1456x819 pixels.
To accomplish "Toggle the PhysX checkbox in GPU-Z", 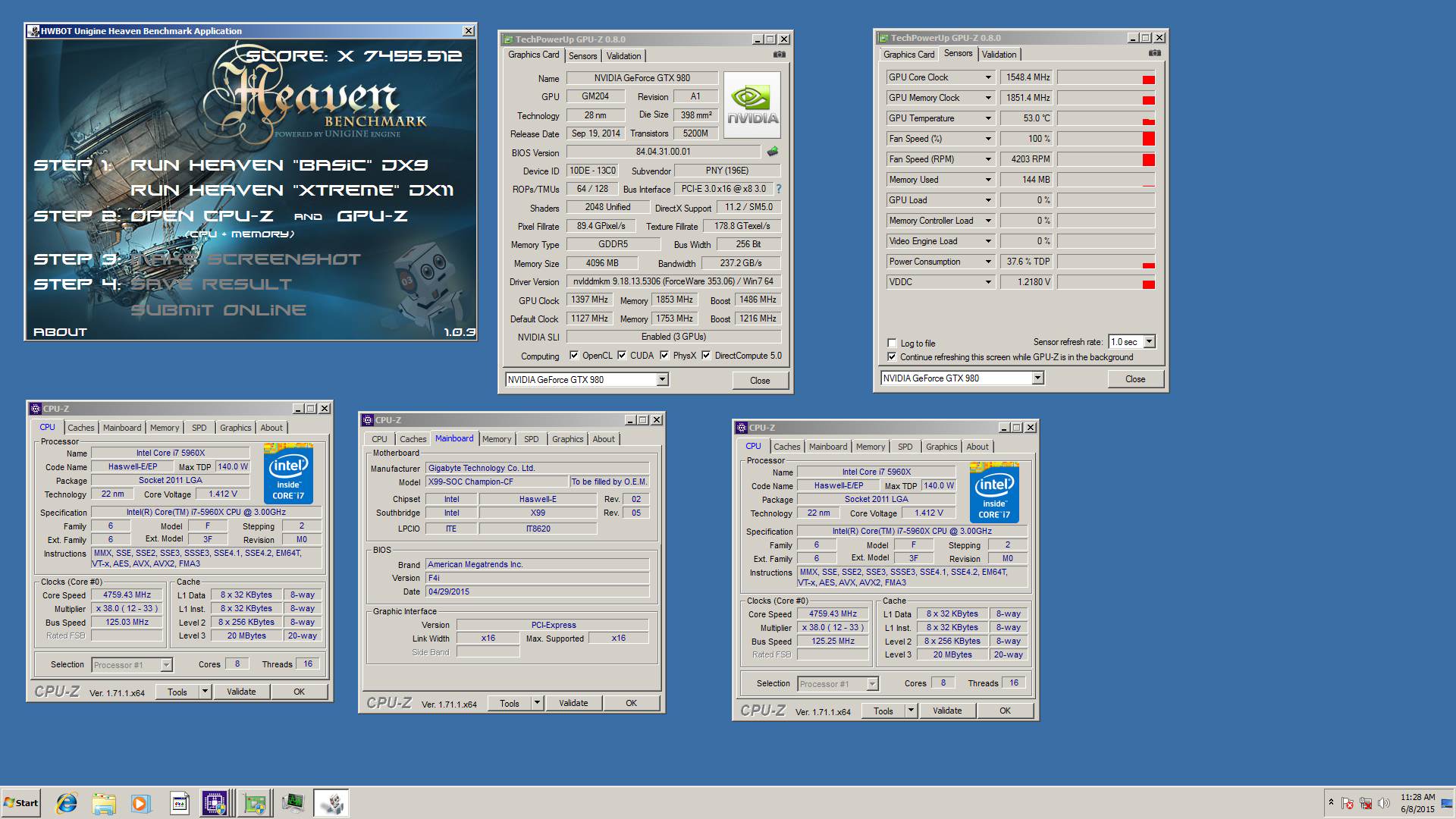I will coord(664,355).
